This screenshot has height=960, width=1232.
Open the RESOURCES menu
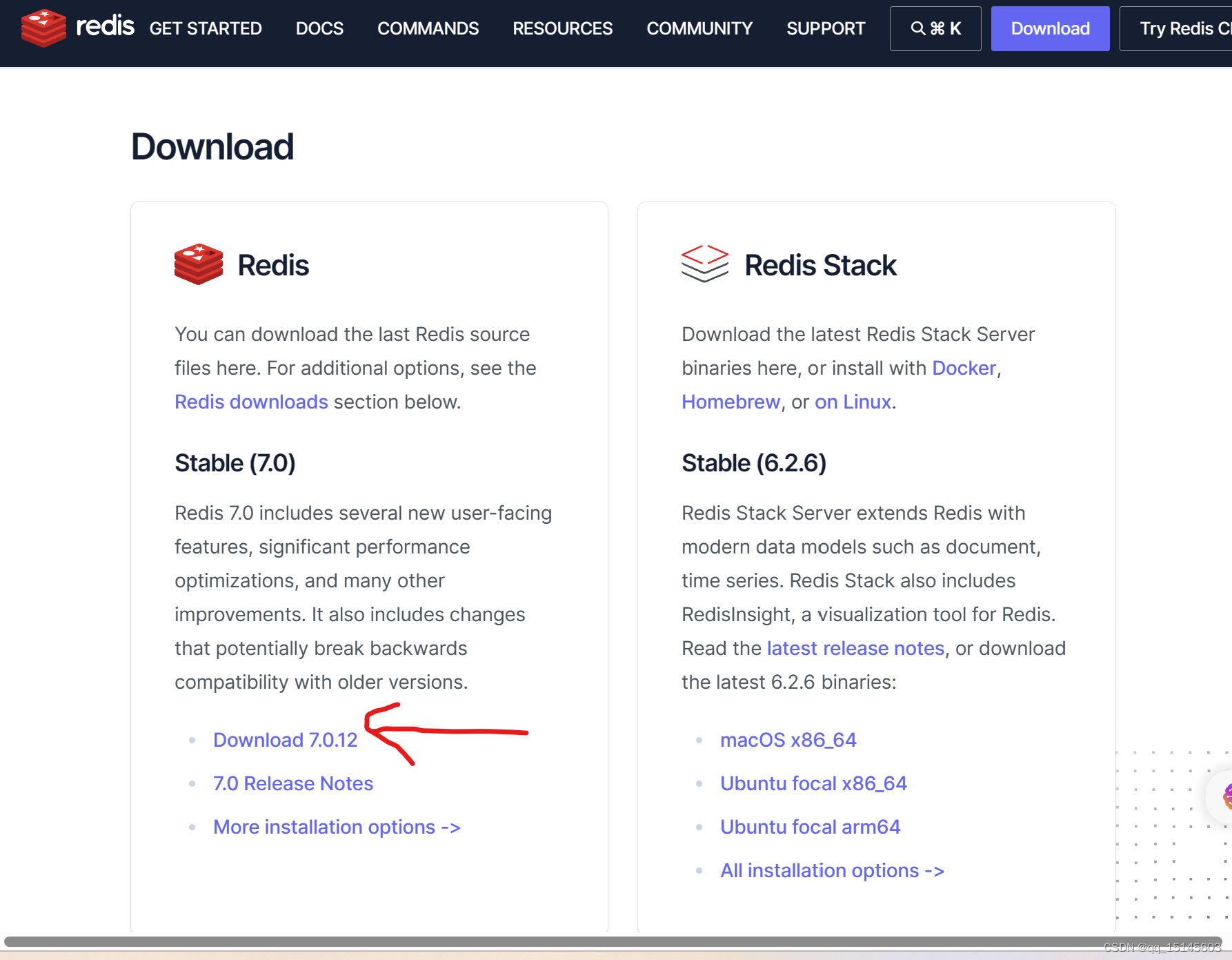point(562,28)
